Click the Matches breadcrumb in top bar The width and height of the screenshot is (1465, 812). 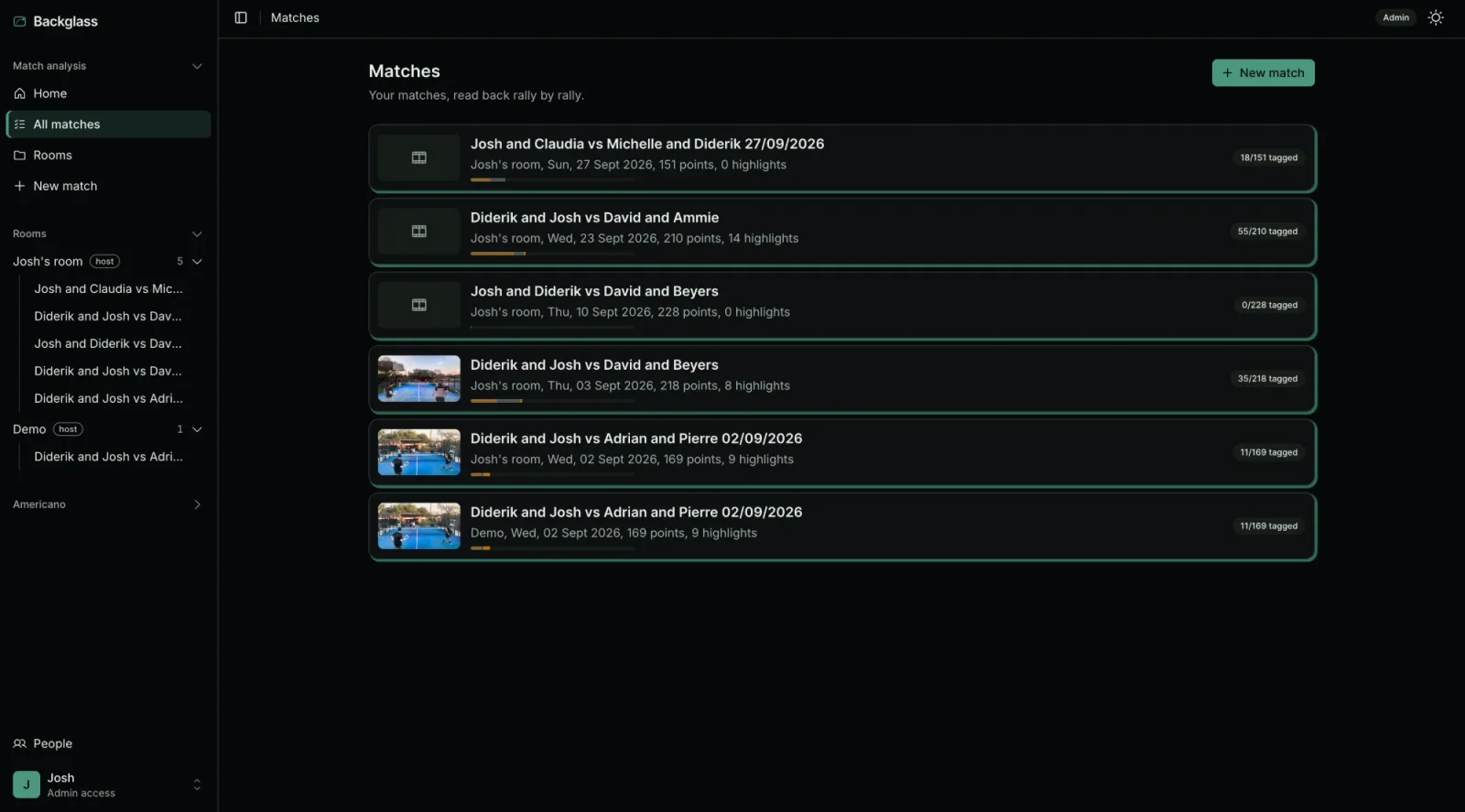pyautogui.click(x=295, y=17)
